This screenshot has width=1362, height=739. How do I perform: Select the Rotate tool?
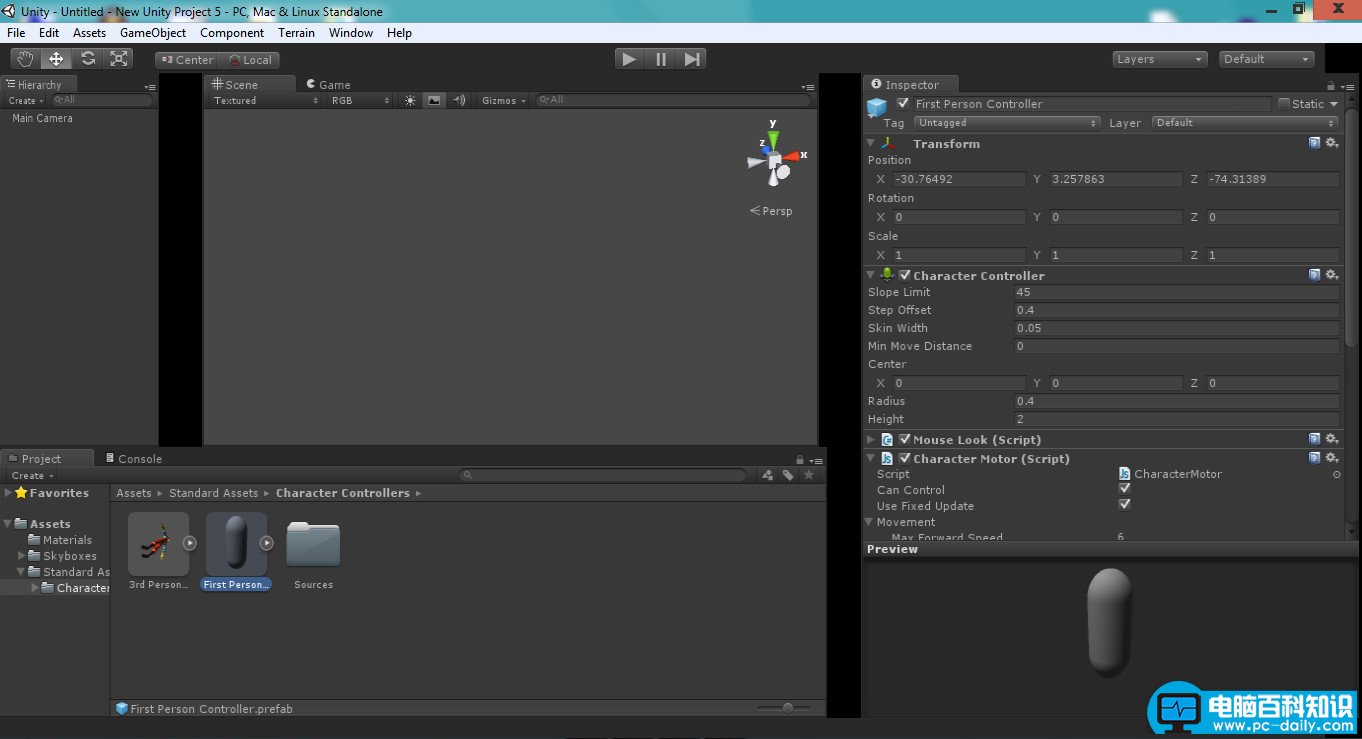coord(88,59)
